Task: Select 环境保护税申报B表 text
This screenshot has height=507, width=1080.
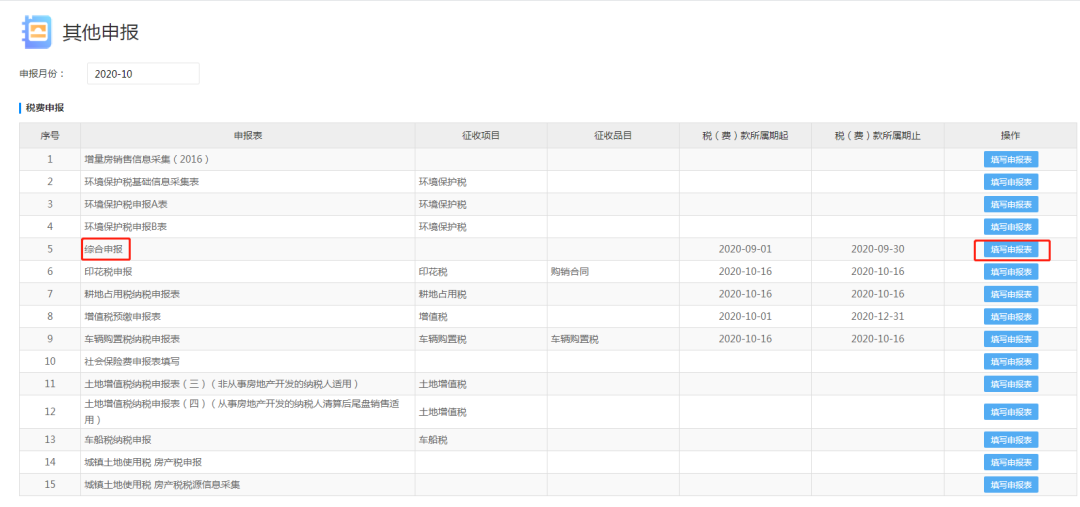Action: tap(126, 227)
